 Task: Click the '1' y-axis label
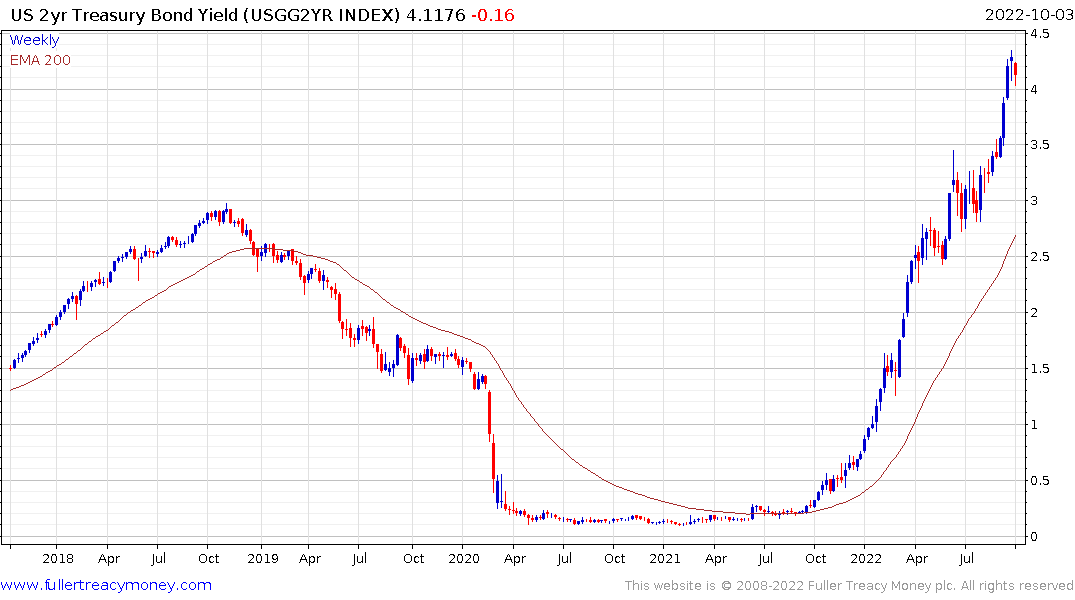(x=1035, y=425)
